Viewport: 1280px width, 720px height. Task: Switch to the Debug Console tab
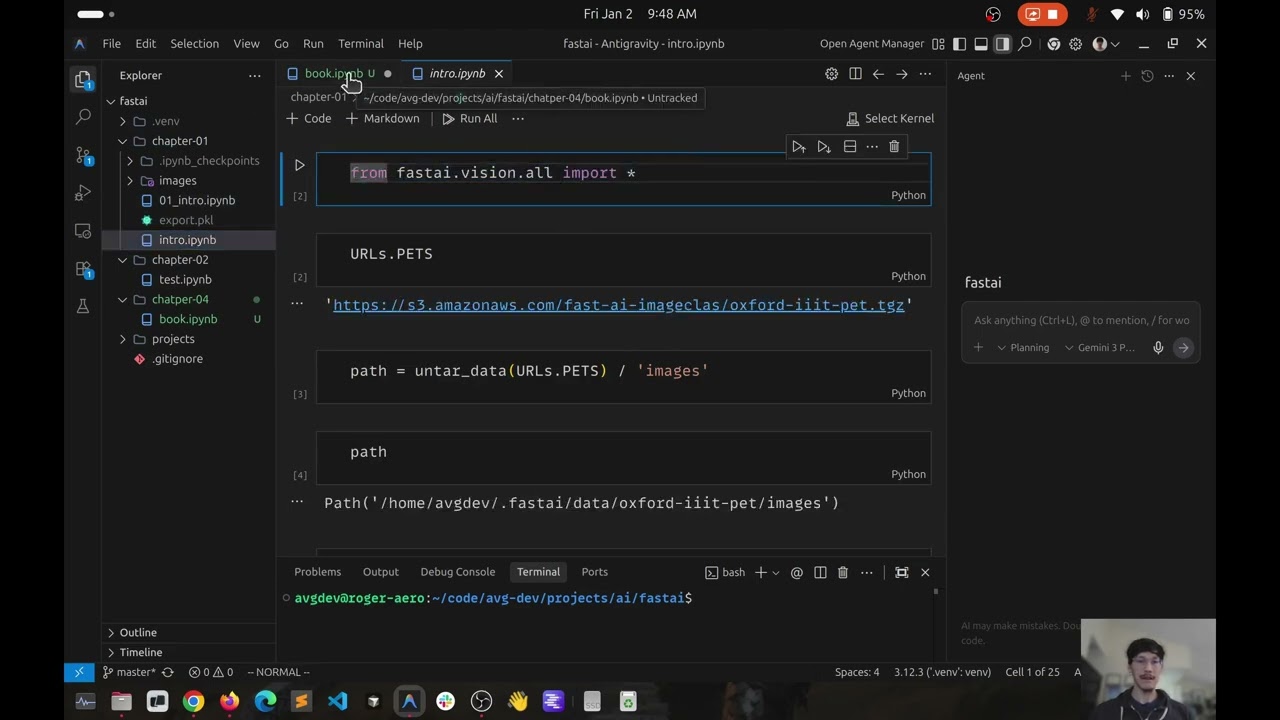(457, 572)
